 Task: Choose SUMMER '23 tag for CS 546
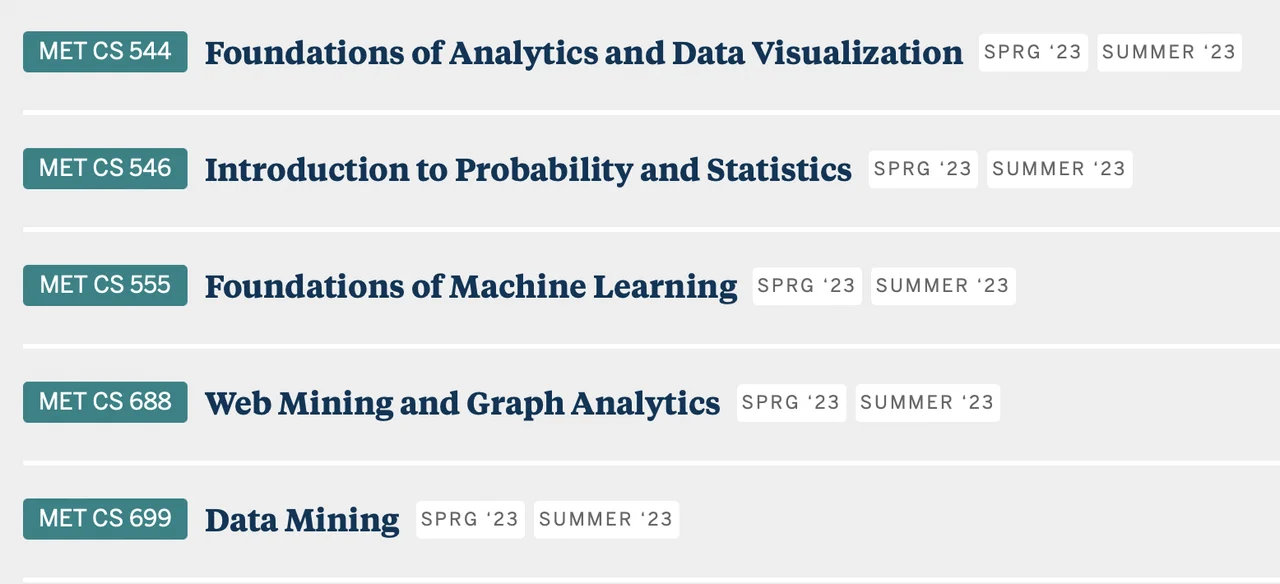pyautogui.click(x=1059, y=170)
